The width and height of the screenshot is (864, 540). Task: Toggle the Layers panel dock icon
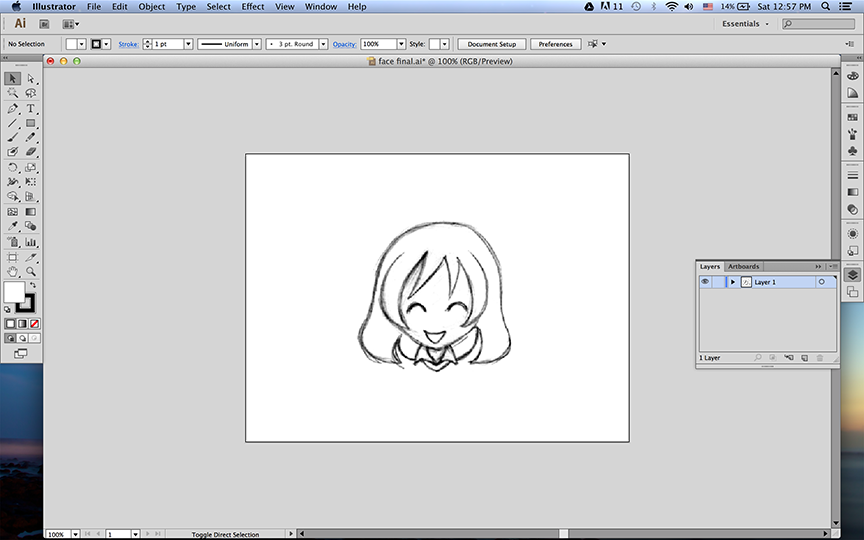852,275
